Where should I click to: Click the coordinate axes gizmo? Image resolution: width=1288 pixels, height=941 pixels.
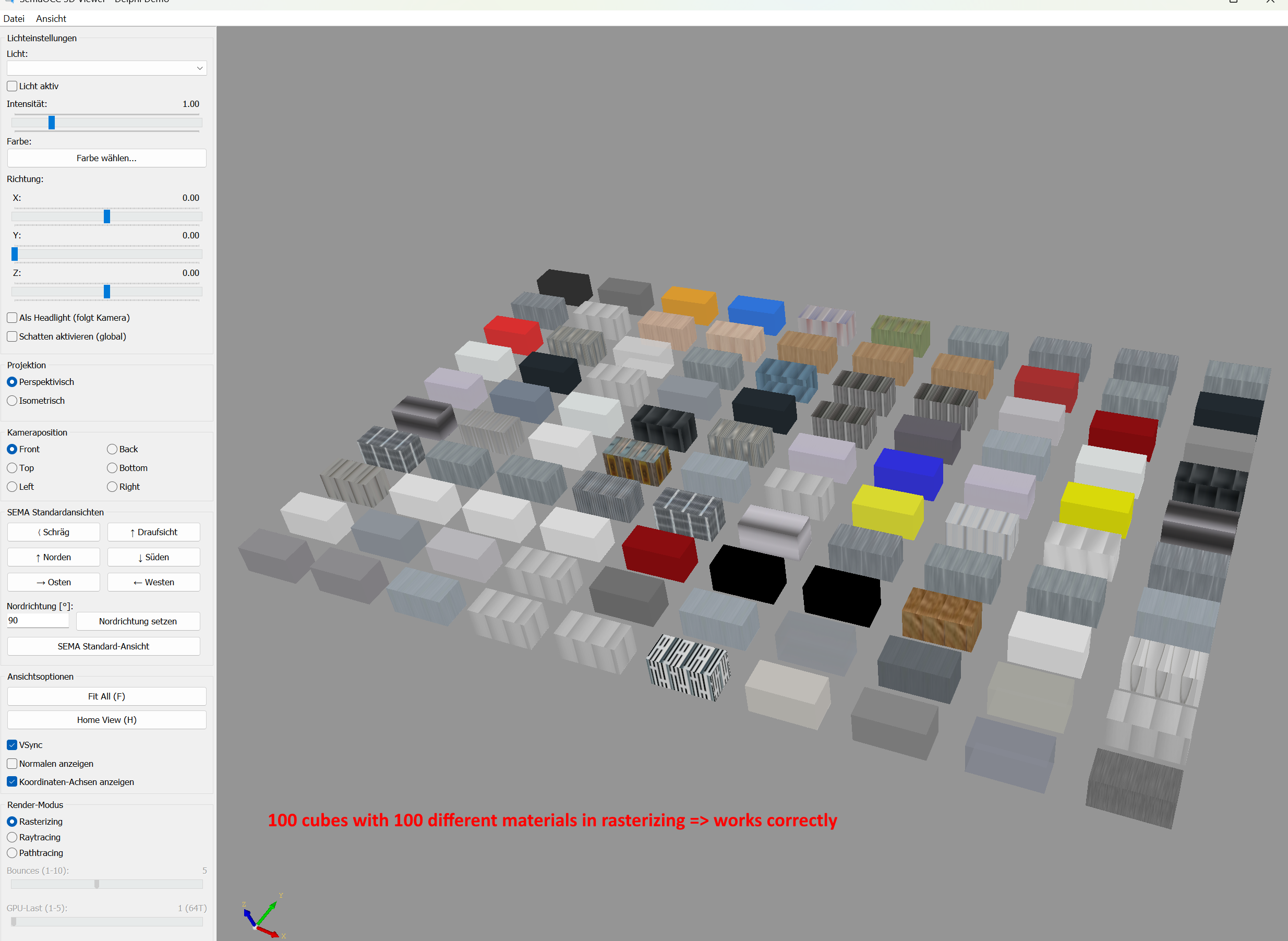262,916
